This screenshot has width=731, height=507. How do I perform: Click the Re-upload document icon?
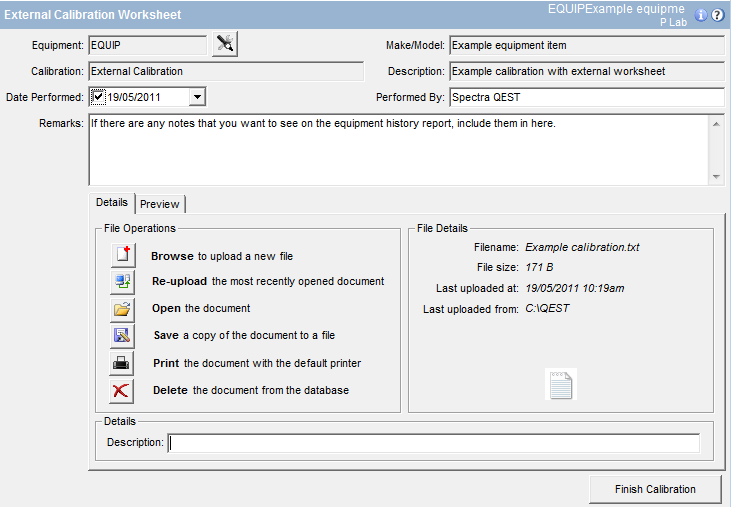122,282
